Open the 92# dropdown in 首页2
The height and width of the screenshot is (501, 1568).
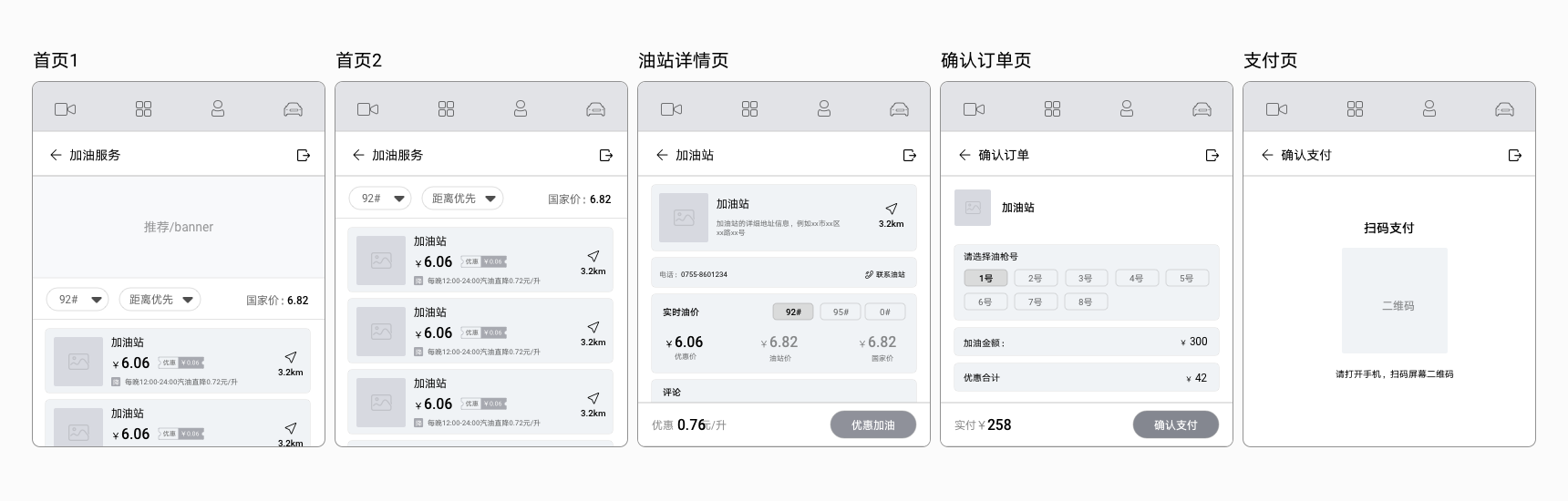coord(380,198)
